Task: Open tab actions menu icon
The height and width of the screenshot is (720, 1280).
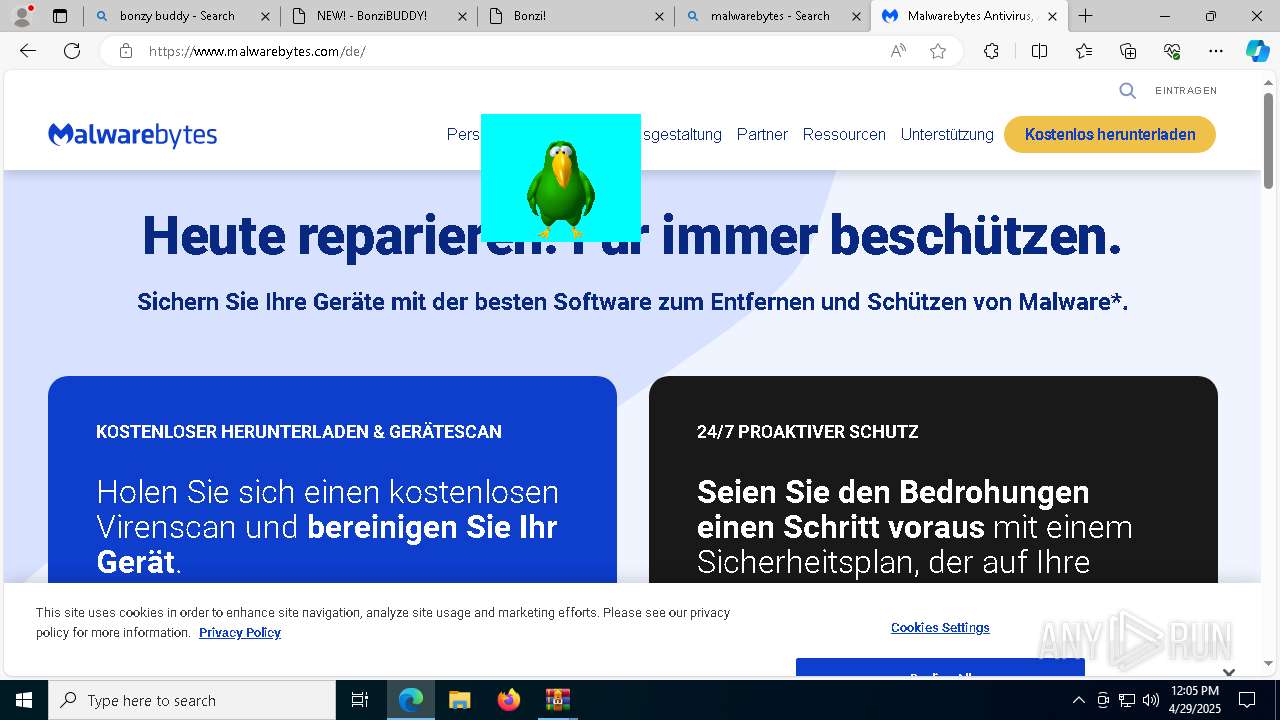Action: [60, 16]
